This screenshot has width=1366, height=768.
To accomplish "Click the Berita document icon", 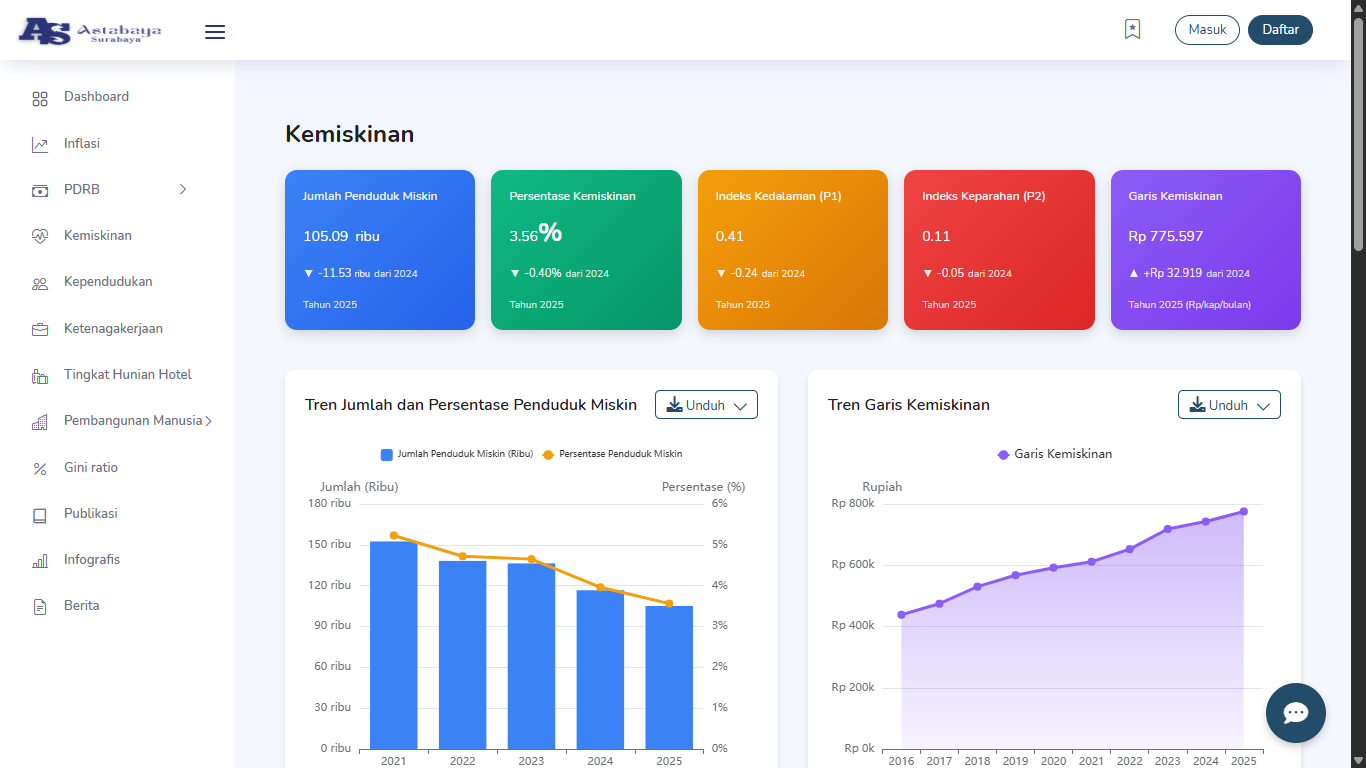I will (x=40, y=607).
